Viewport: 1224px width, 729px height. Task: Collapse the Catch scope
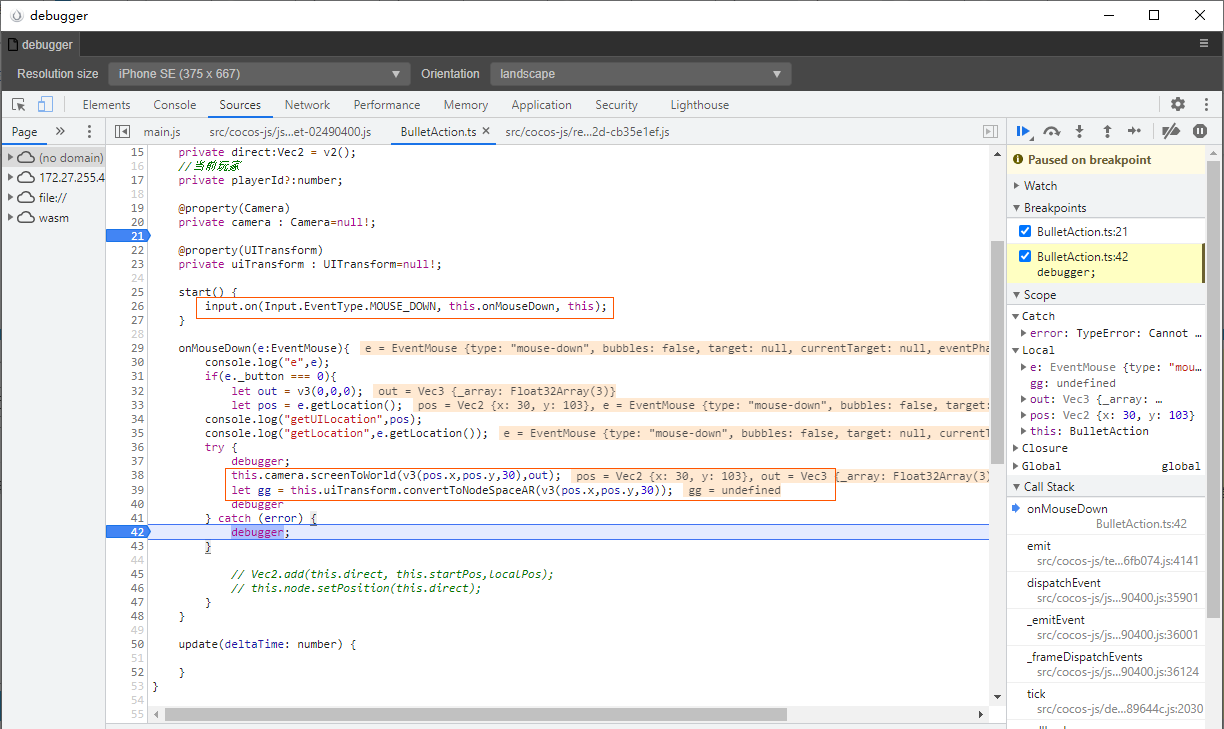click(x=1016, y=316)
